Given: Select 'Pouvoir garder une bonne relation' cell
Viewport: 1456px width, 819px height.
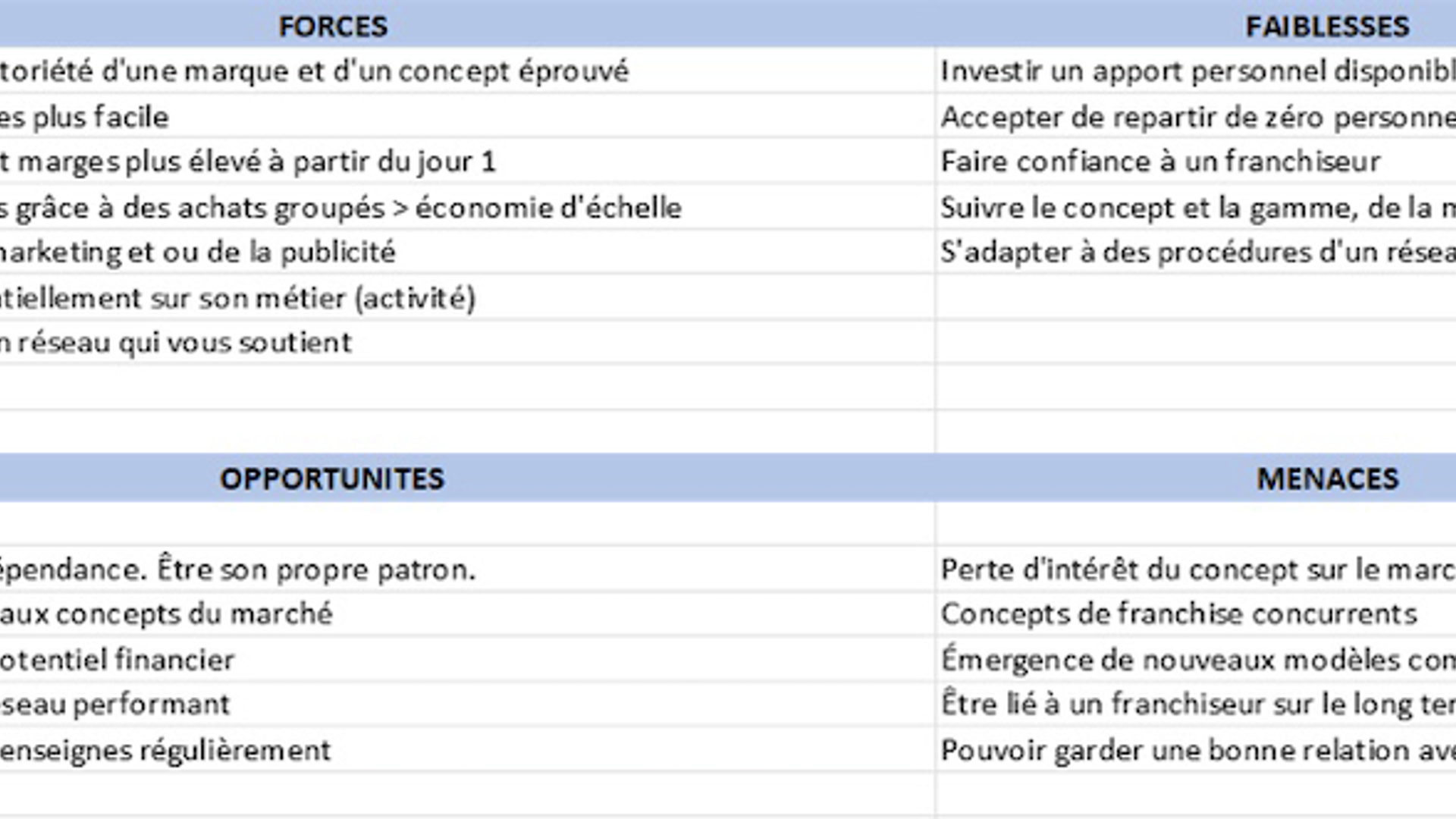Looking at the screenshot, I should pyautogui.click(x=1196, y=749).
